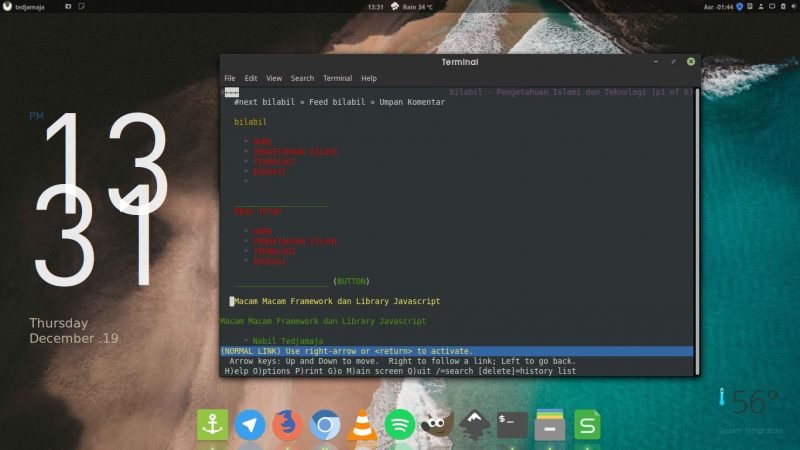Minimize the Terminal window
800x450 pixels.
tap(656, 62)
